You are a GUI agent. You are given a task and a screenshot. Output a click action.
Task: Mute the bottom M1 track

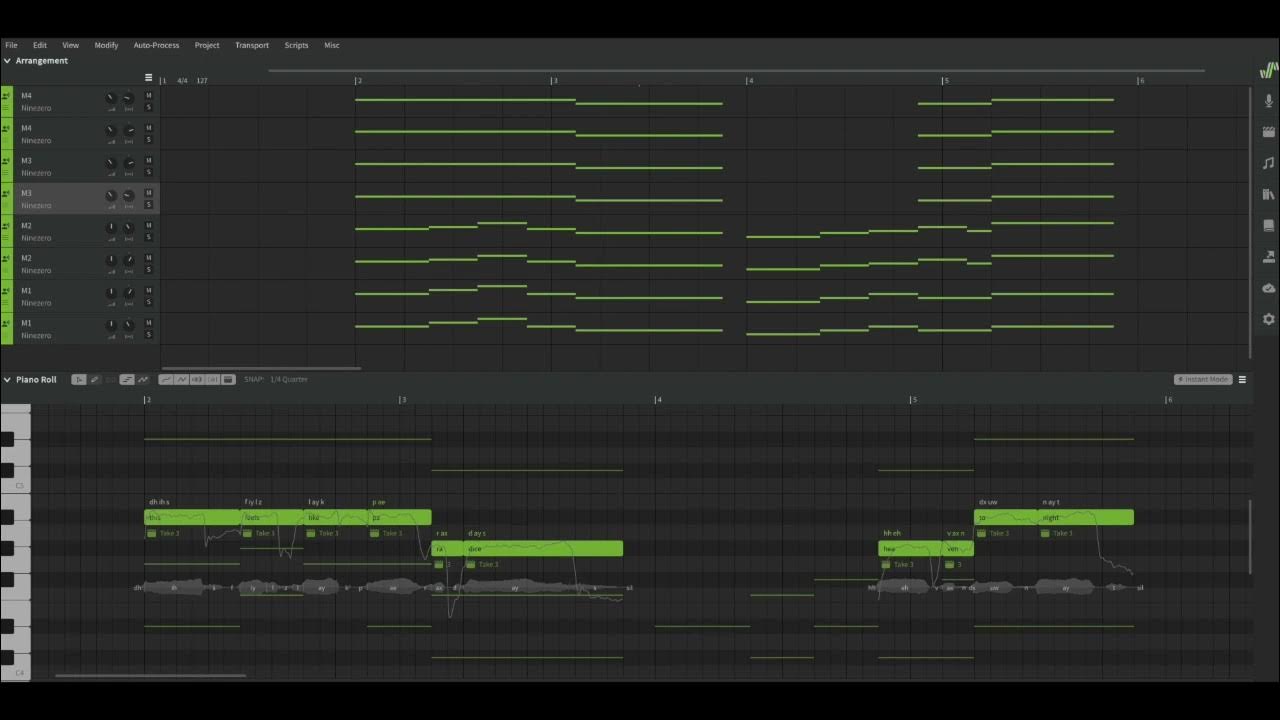click(x=149, y=323)
